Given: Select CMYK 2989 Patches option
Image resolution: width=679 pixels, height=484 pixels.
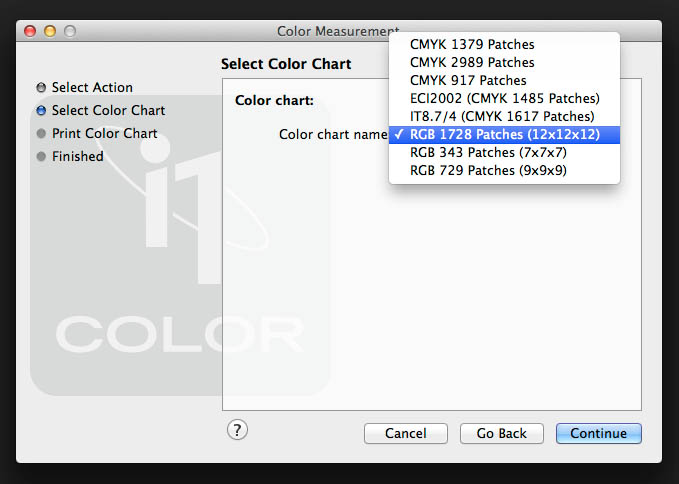Looking at the screenshot, I should point(472,63).
